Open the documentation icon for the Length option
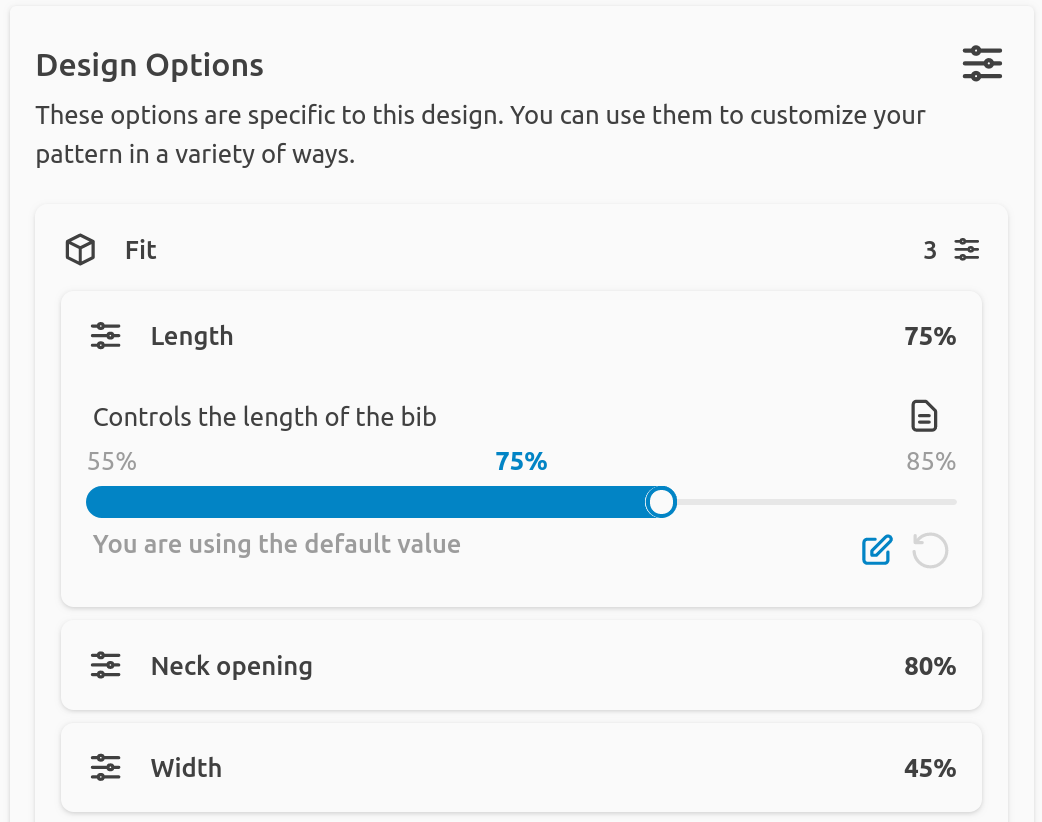Image resolution: width=1042 pixels, height=822 pixels. 923,416
